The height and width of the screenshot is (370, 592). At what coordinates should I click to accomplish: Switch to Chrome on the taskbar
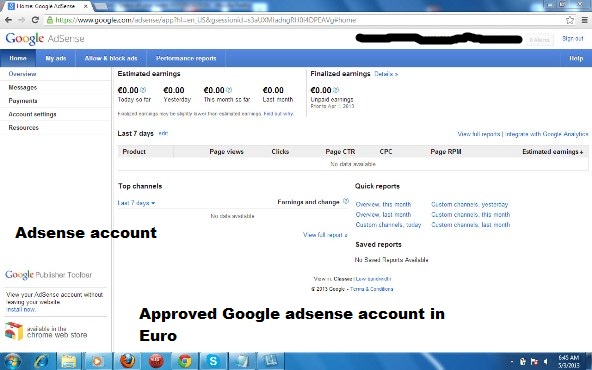[x=185, y=361]
